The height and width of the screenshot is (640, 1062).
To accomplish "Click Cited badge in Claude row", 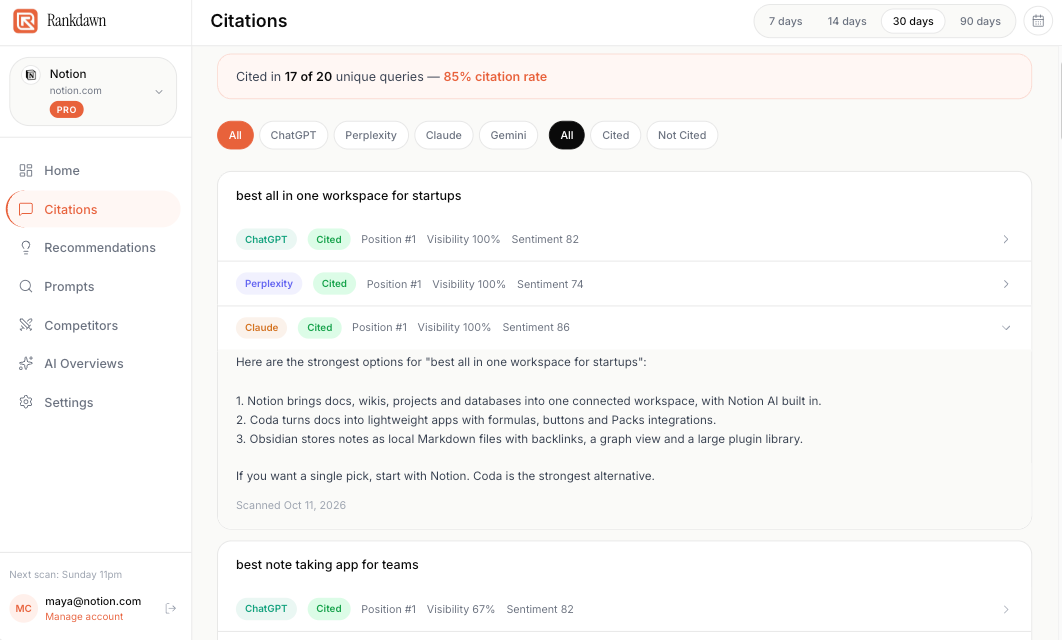I will (320, 328).
